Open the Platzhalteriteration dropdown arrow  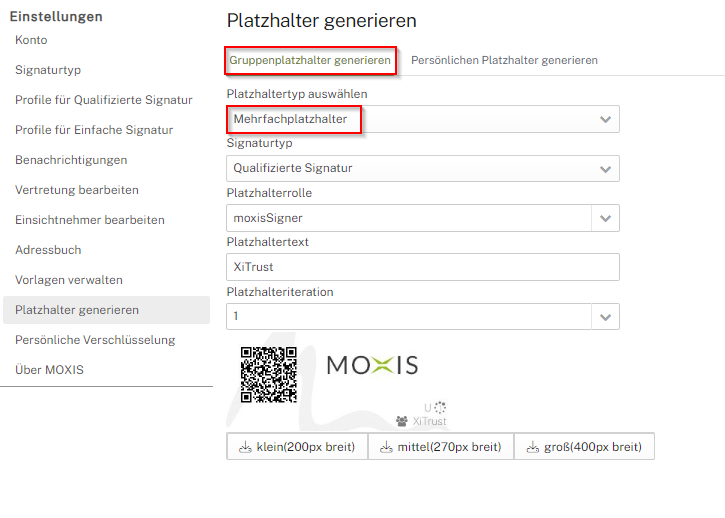pos(605,317)
